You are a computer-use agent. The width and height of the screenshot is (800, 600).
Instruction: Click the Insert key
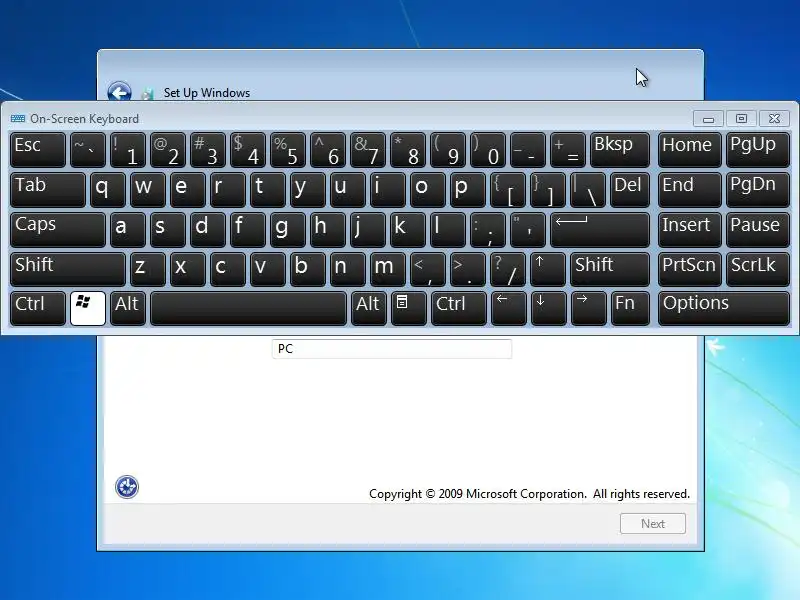pyautogui.click(x=689, y=230)
